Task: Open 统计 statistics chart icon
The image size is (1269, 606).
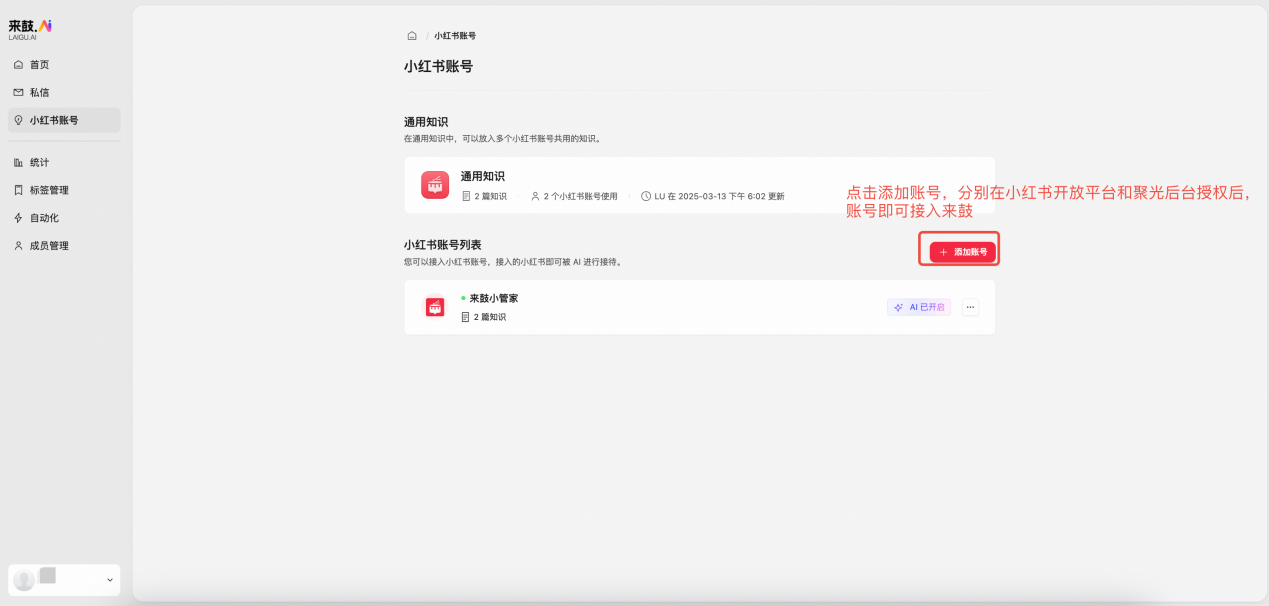Action: point(17,161)
